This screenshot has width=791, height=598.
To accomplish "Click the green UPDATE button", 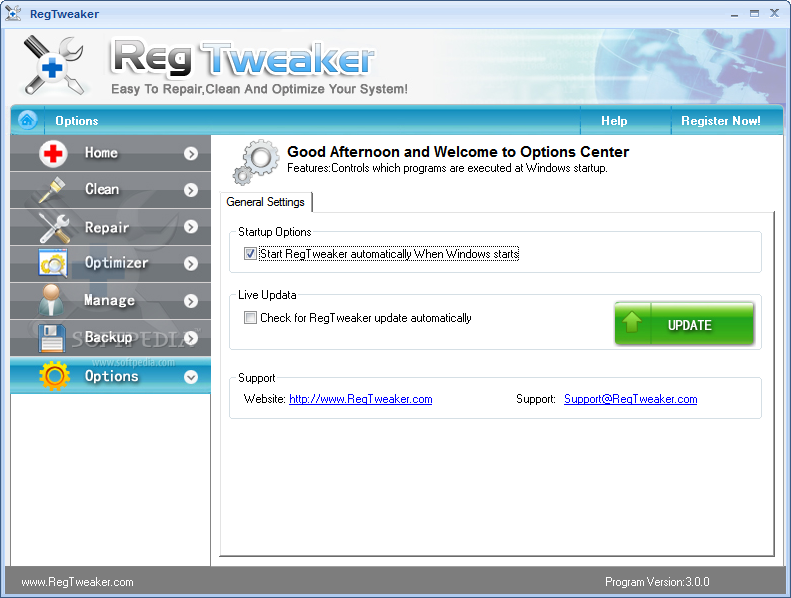I will (x=684, y=323).
